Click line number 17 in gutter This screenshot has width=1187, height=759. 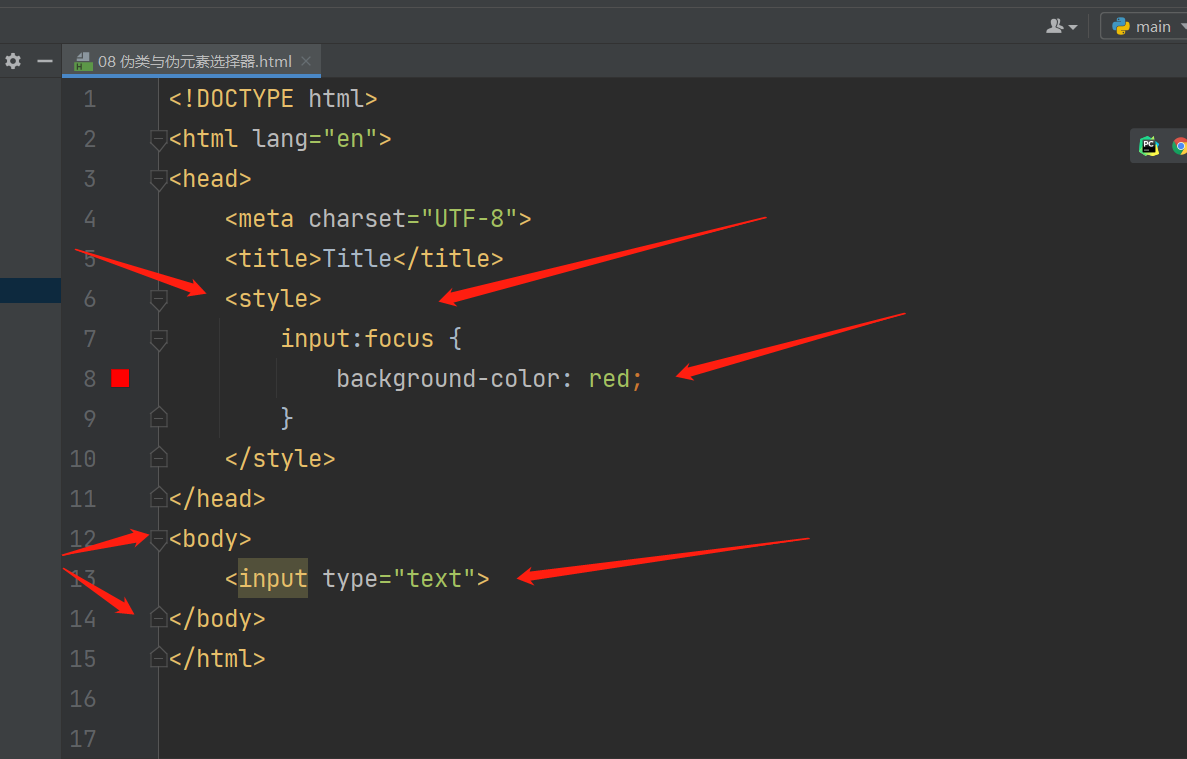tap(83, 739)
